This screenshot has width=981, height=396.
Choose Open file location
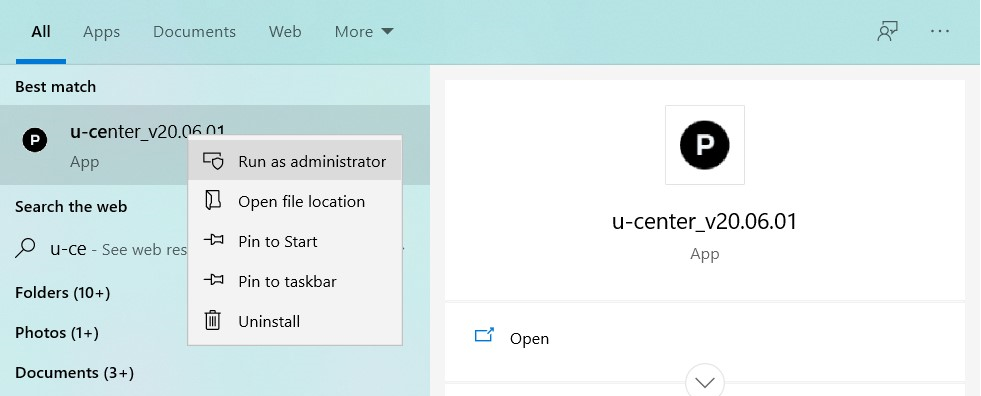295,201
